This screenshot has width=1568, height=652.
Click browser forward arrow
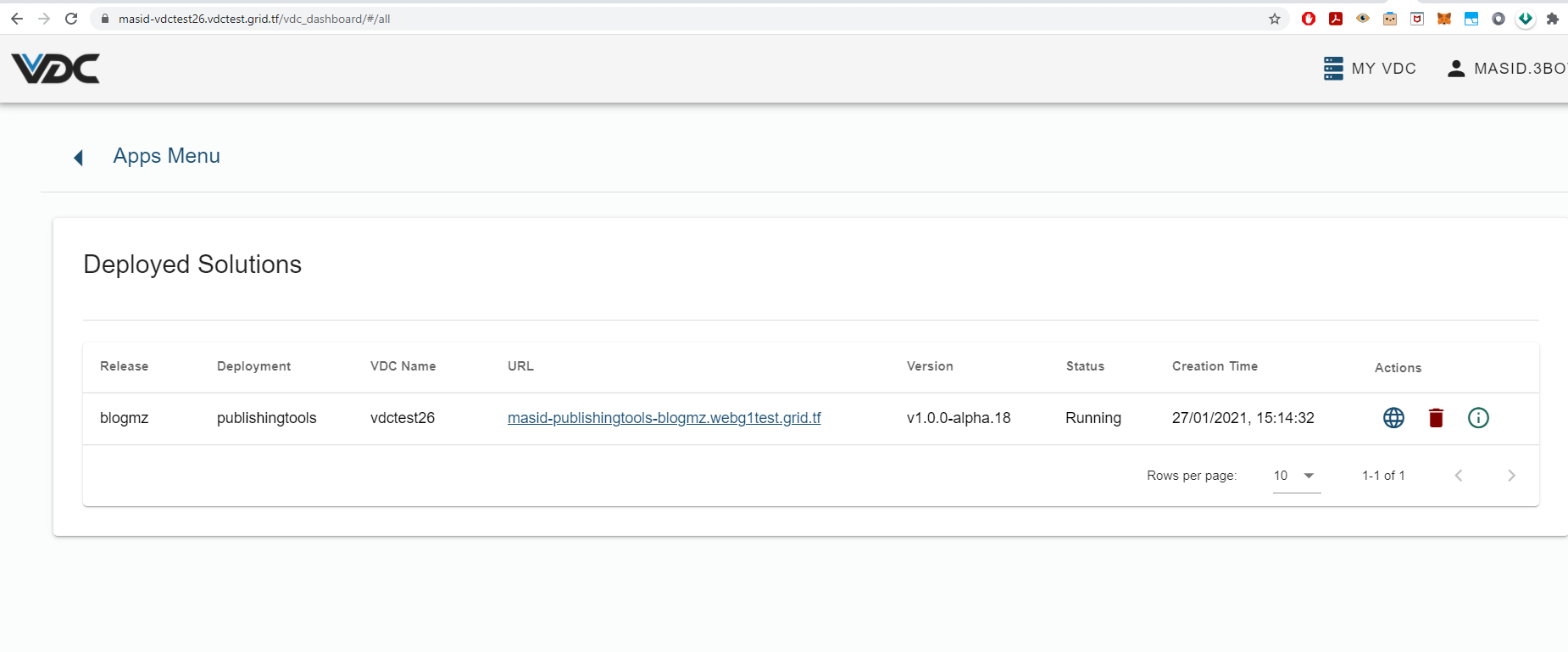(x=44, y=19)
